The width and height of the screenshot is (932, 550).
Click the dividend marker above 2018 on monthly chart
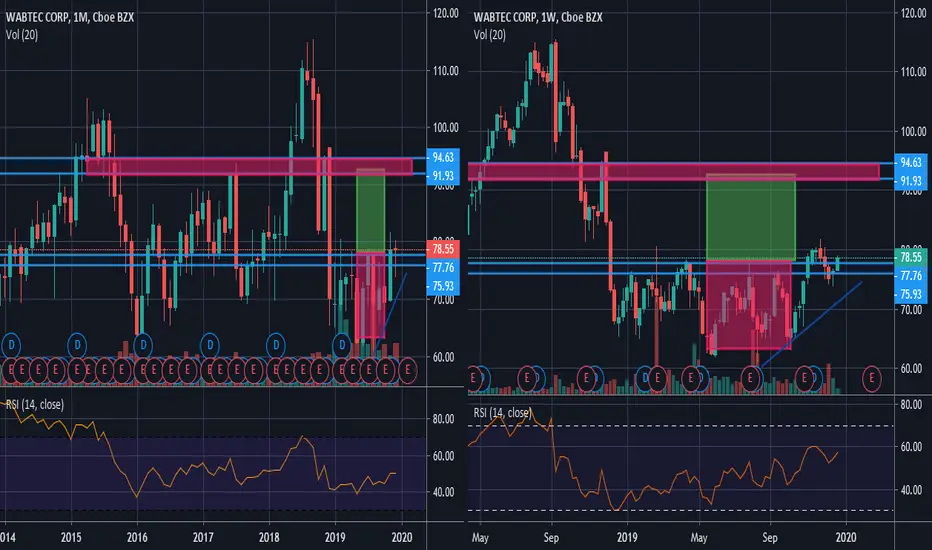(276, 345)
